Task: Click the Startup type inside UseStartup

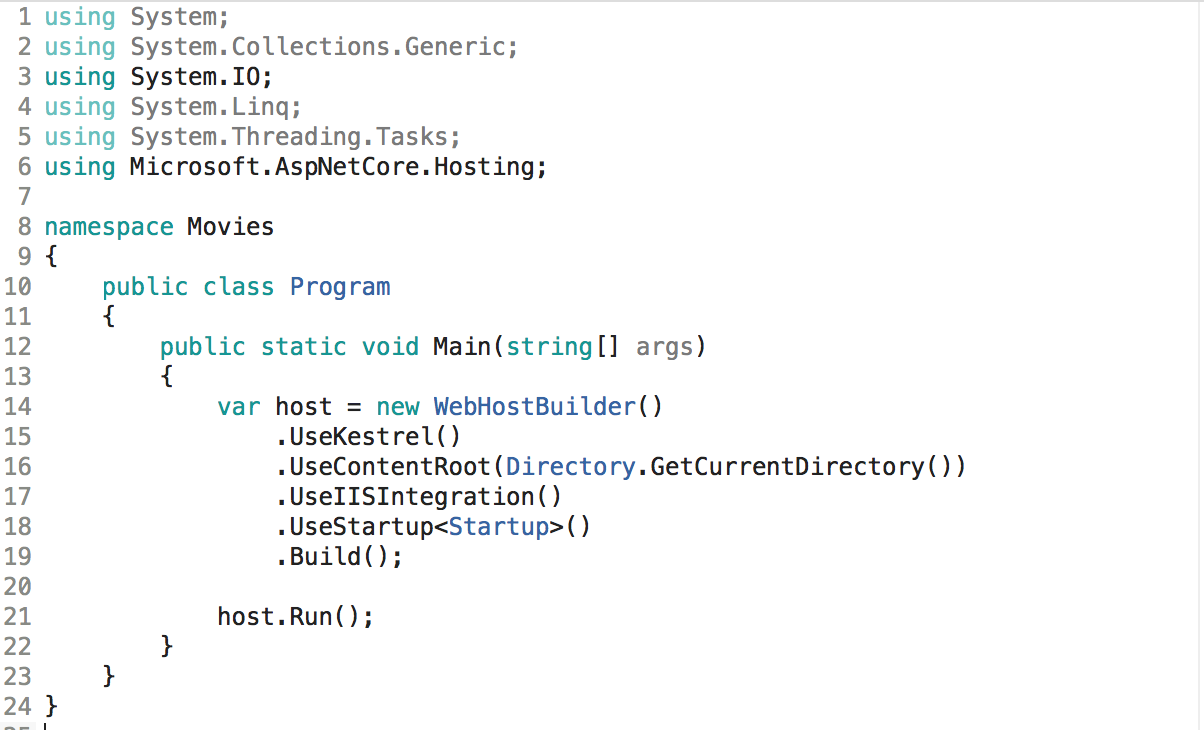Action: pyautogui.click(x=498, y=527)
